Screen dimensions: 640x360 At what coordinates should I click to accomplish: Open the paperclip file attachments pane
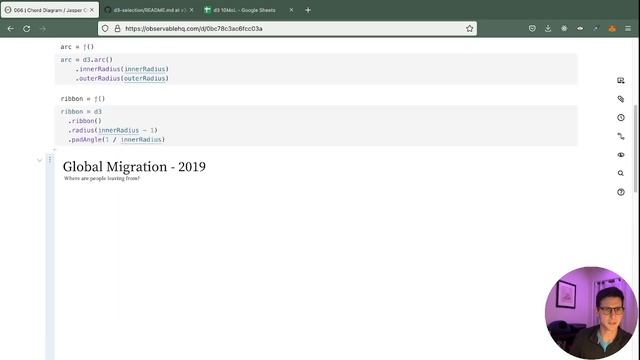coord(621,99)
